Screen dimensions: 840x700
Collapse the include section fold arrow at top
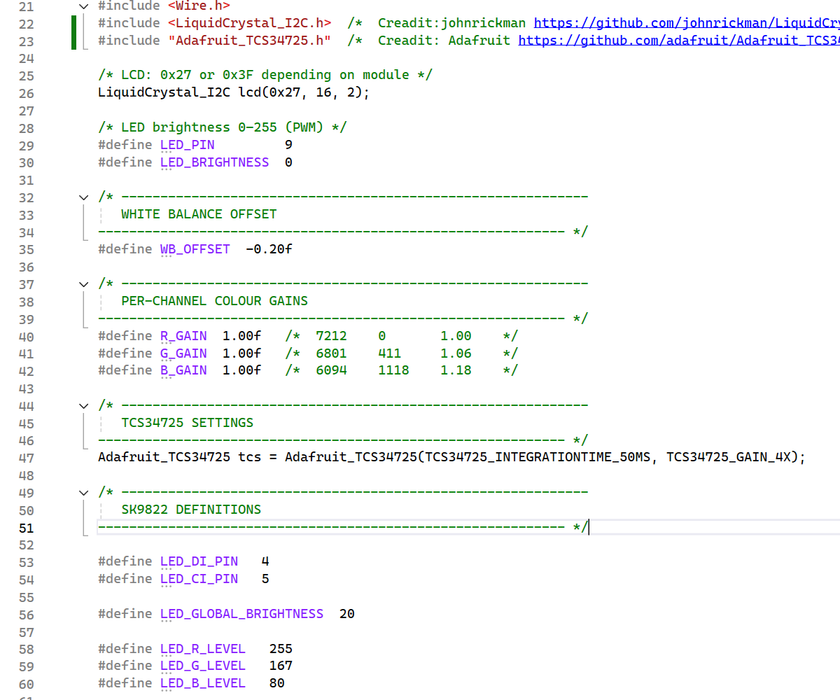83,5
